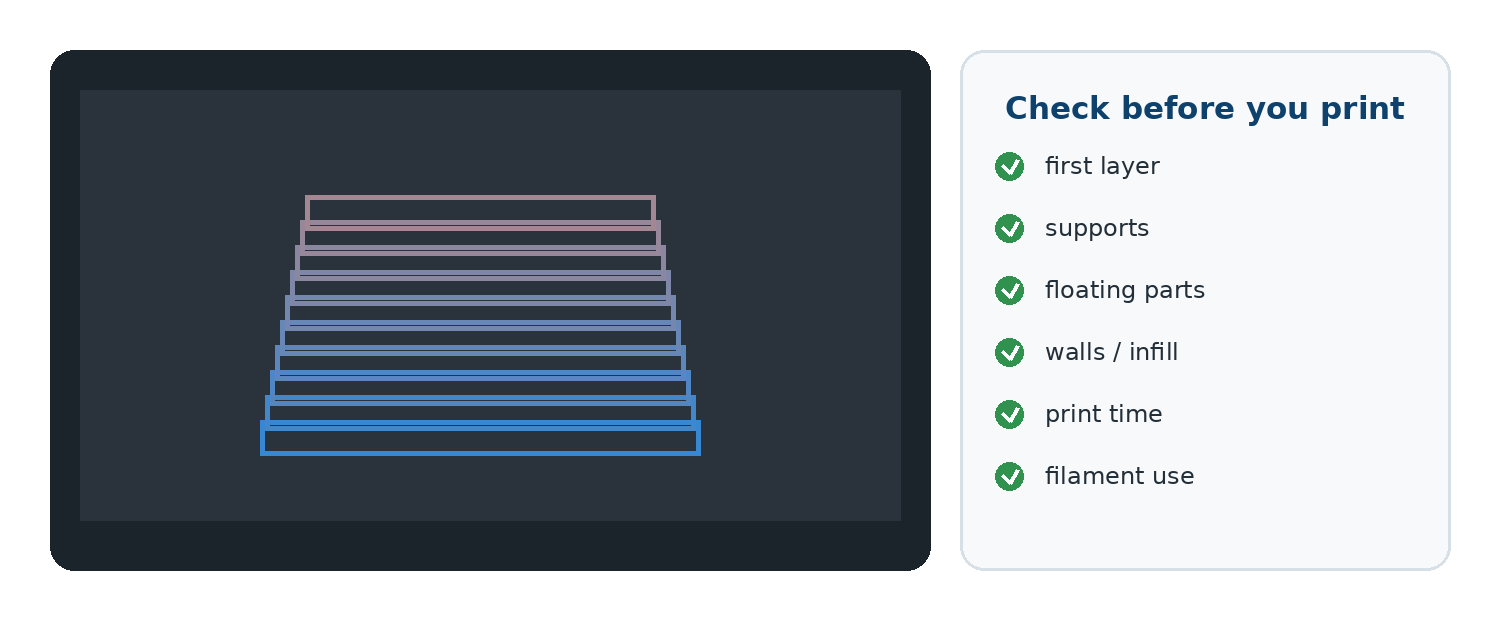1500x620 pixels.
Task: Click the green checkmark beside first layer
Action: [1009, 167]
